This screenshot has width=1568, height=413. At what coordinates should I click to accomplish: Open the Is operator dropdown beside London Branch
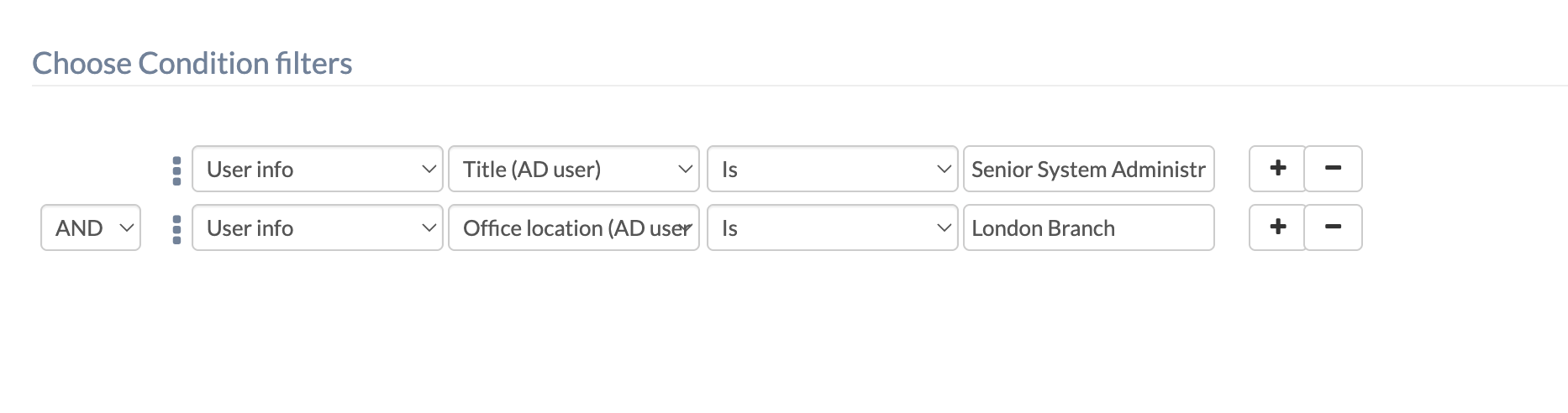[831, 228]
